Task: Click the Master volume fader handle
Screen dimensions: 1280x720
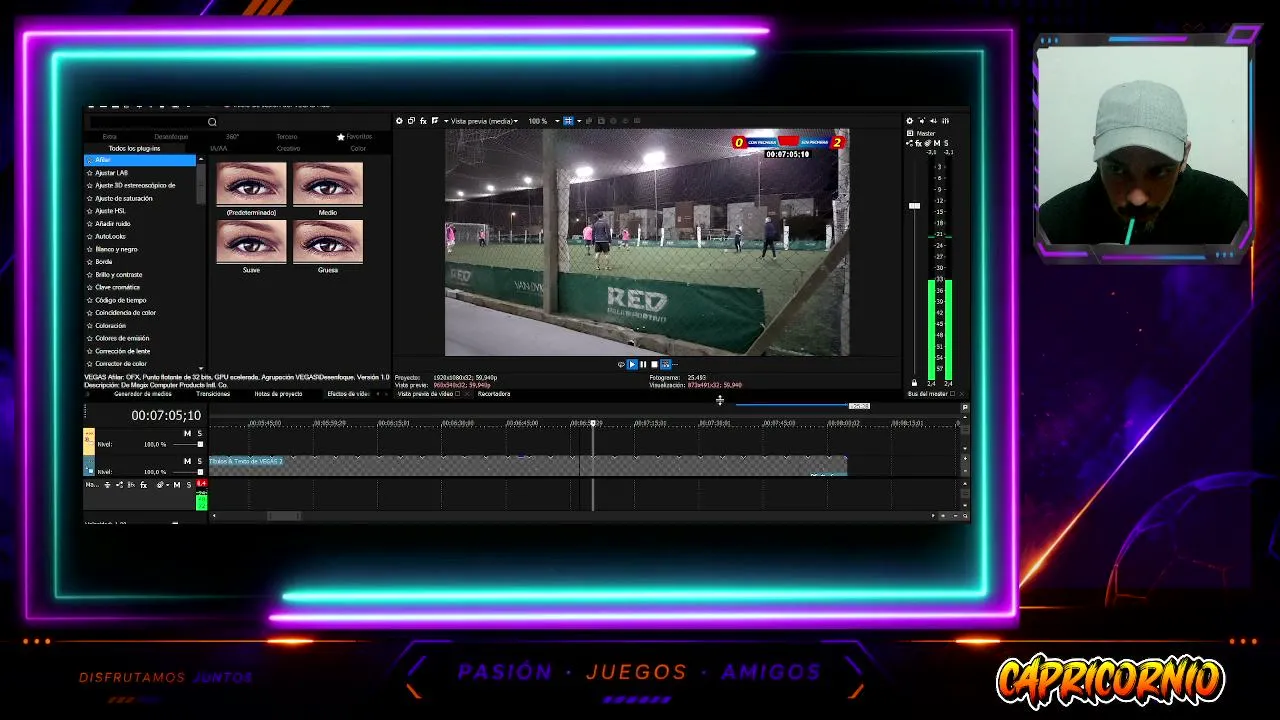Action: click(914, 206)
